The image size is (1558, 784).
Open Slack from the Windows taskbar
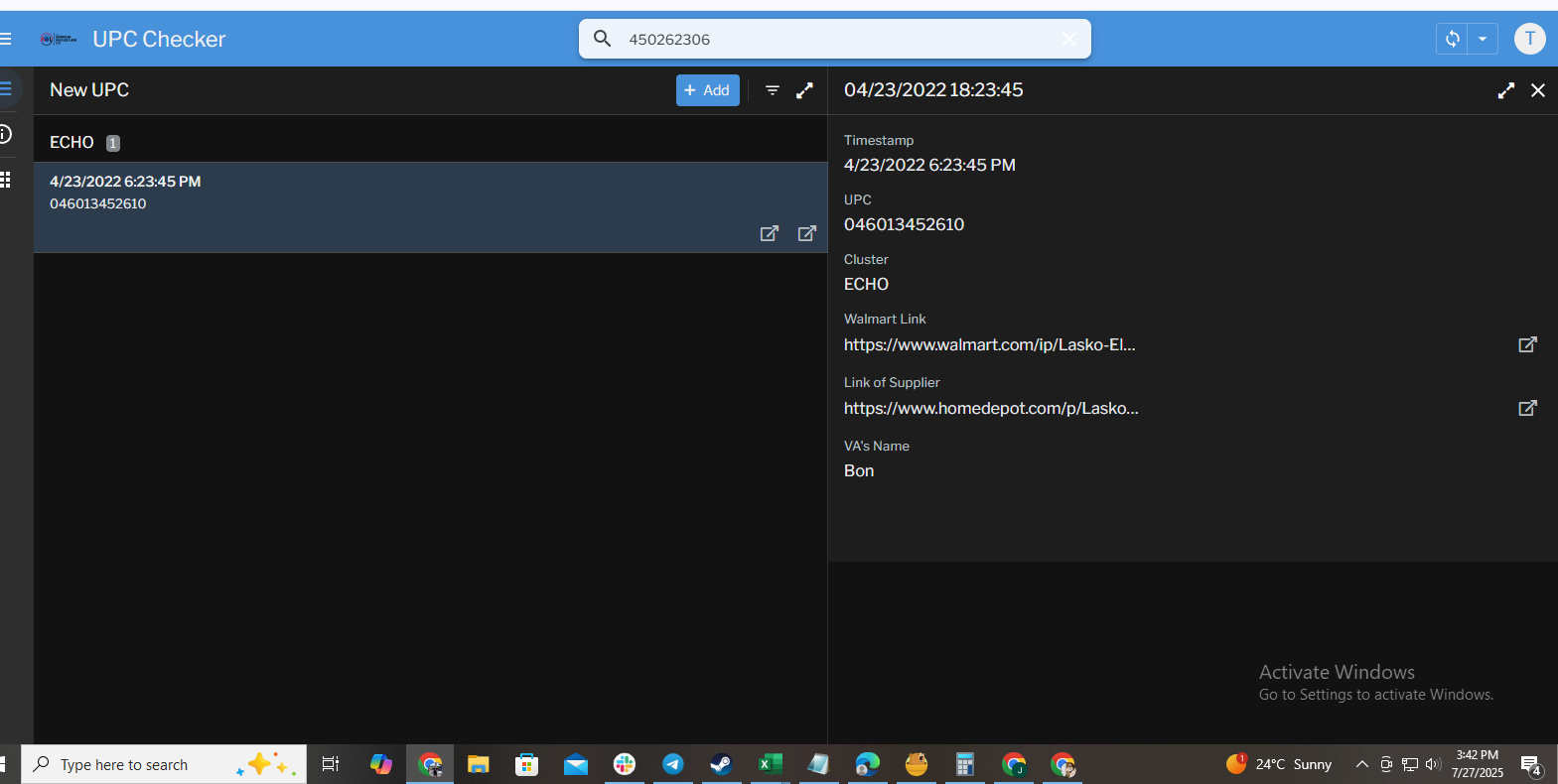[x=625, y=764]
